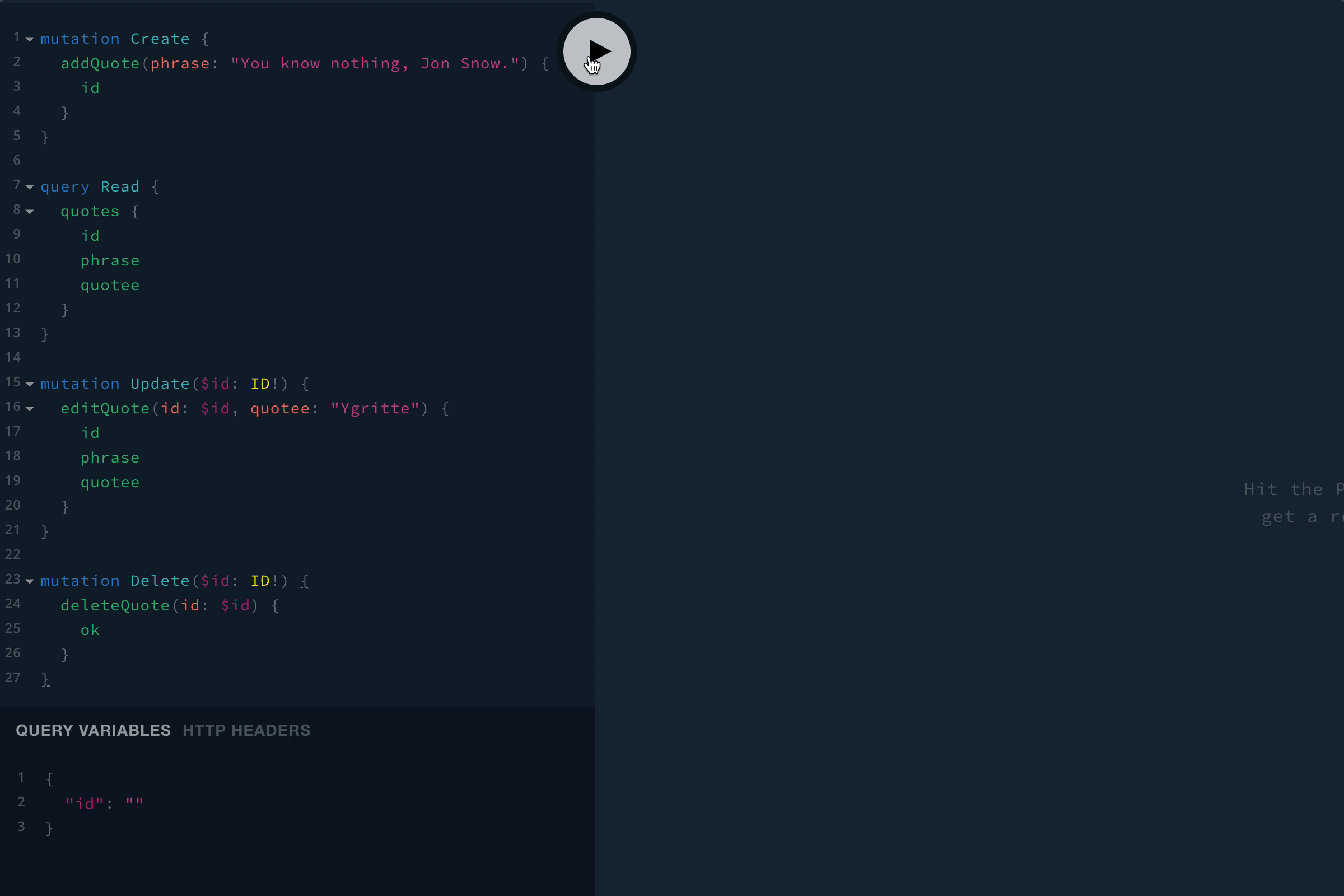
Task: Click the deleteQuote field name
Action: (115, 606)
